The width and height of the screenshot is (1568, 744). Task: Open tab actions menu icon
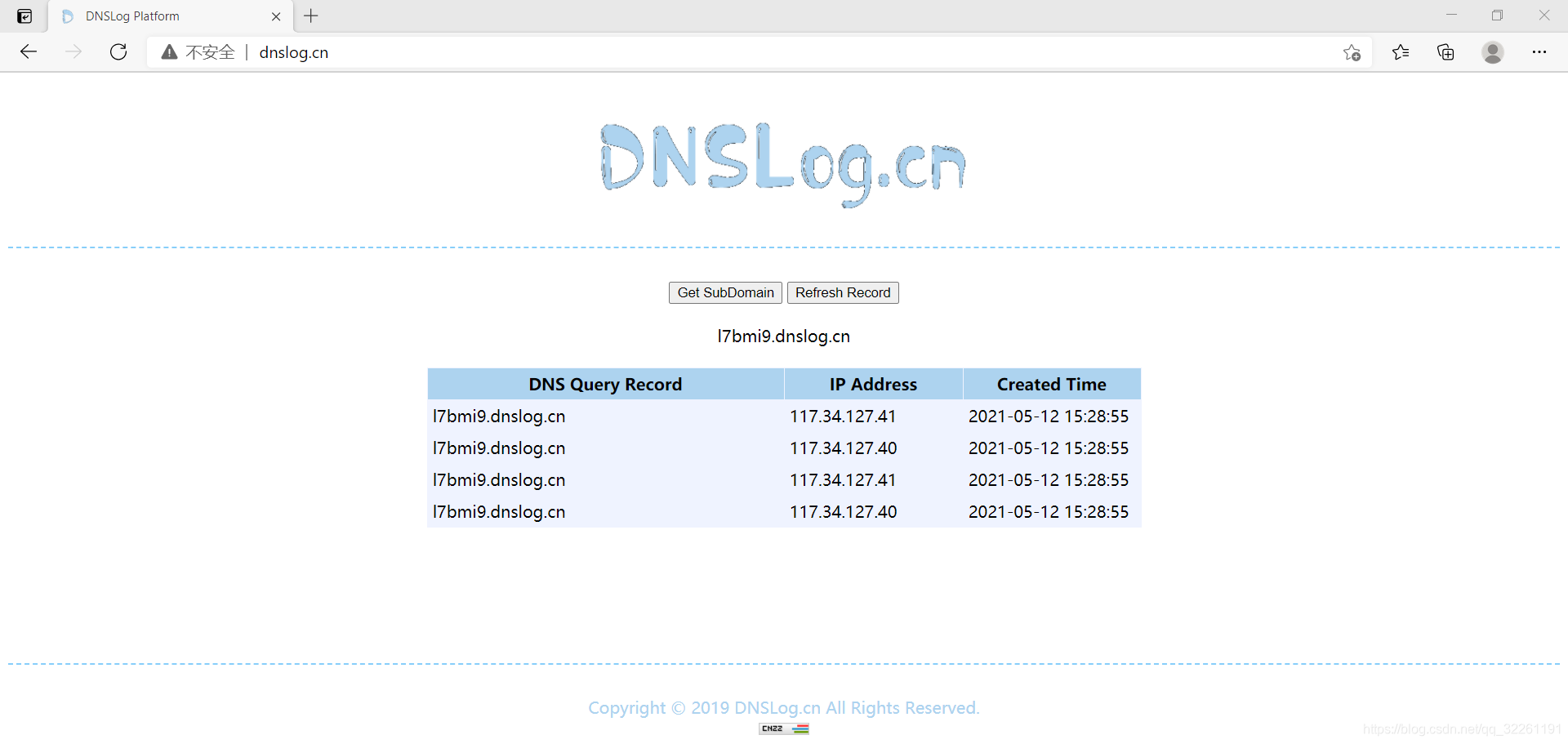[x=24, y=16]
